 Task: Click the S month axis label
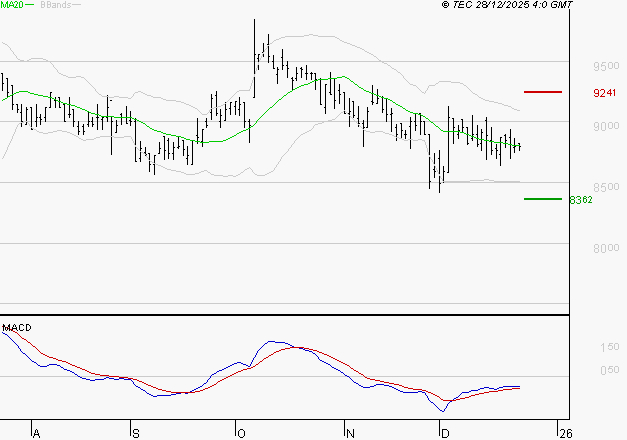click(136, 434)
